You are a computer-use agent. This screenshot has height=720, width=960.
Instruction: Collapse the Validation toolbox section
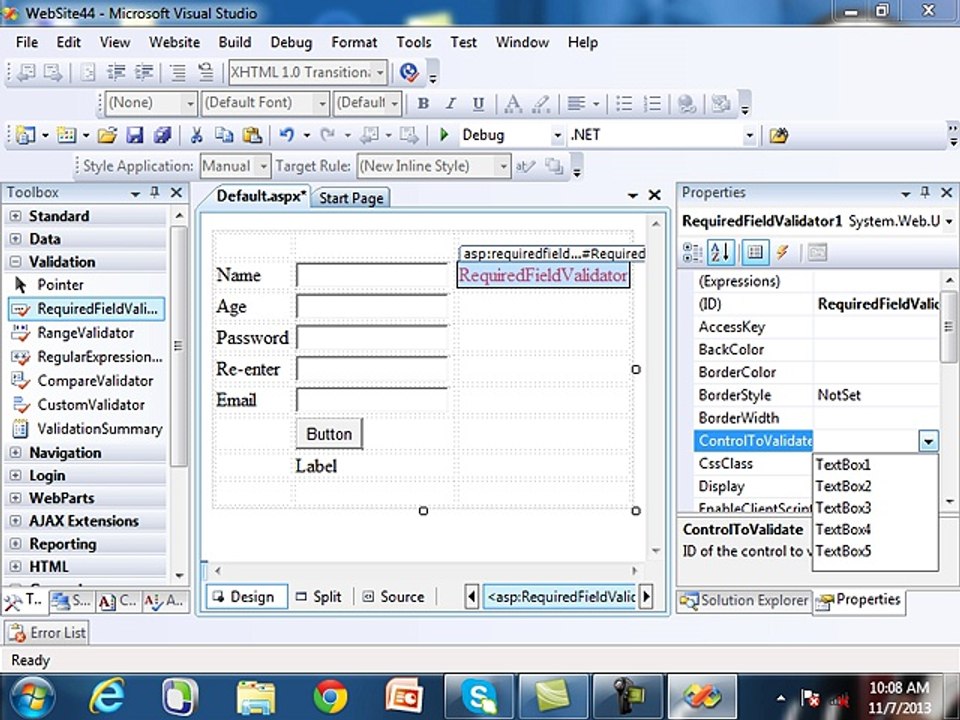pos(15,262)
